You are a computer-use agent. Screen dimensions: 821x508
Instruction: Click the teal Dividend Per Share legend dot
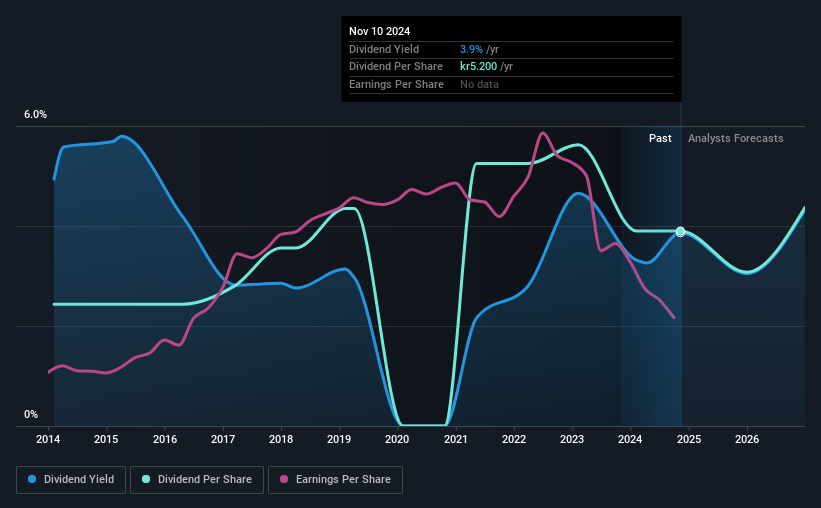tap(146, 479)
